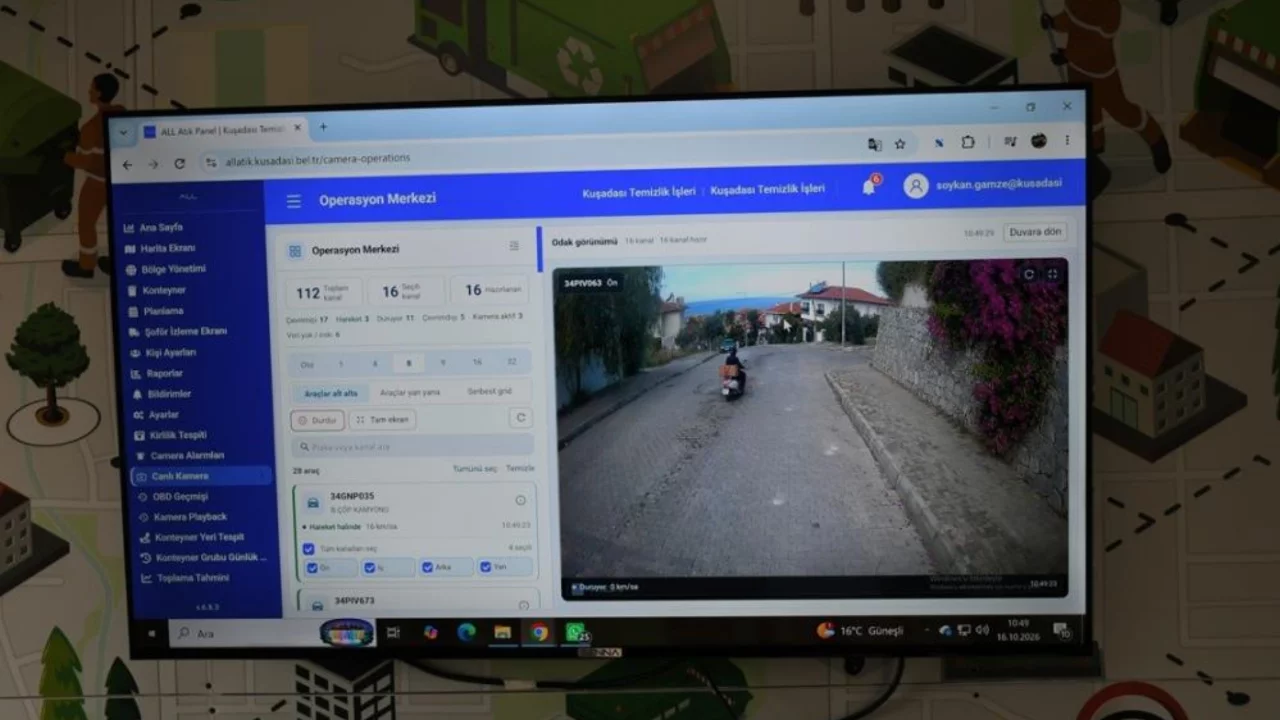Click the Temizle link
The width and height of the screenshot is (1280, 720).
520,468
